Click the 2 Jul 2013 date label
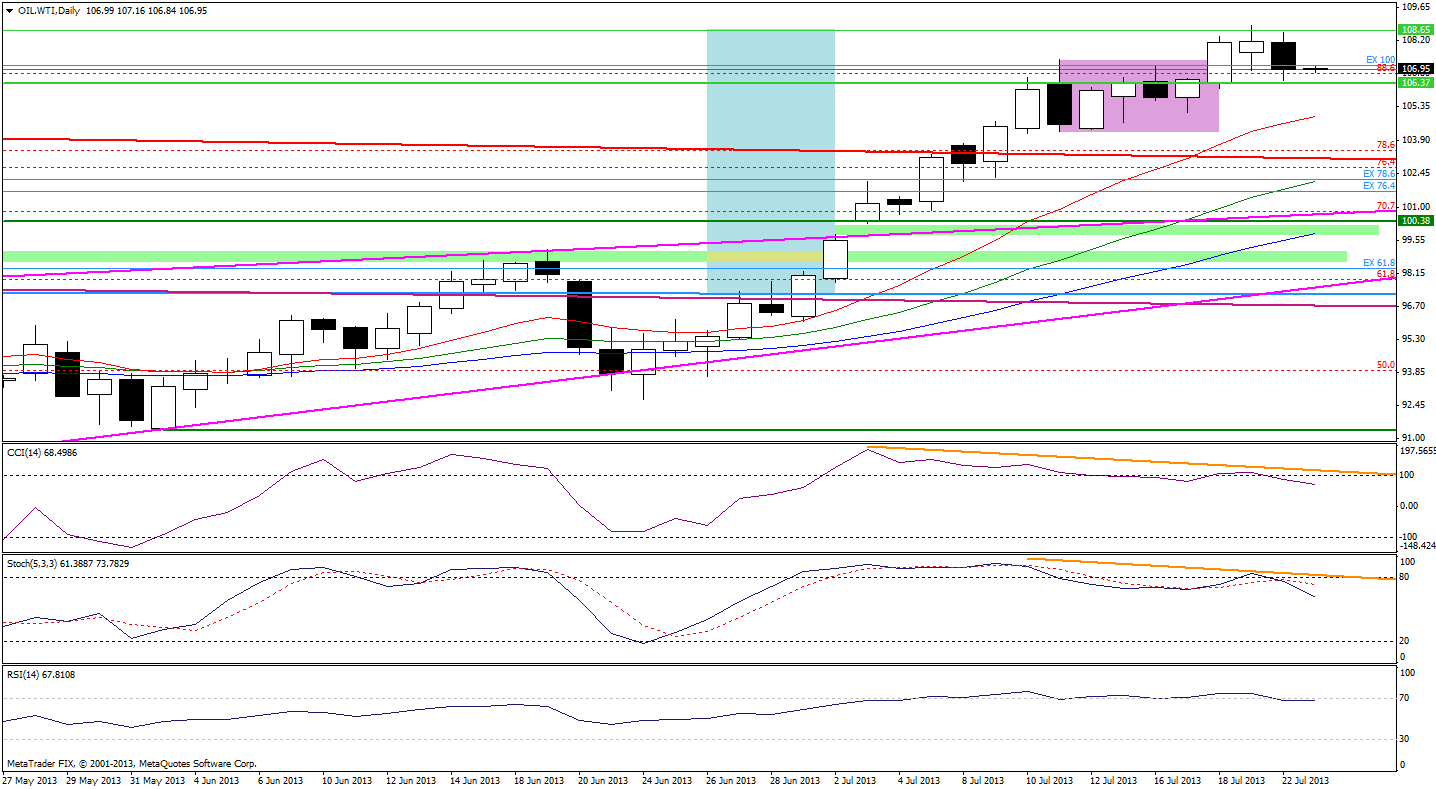Viewport: 1436px width, 789px height. pos(857,779)
